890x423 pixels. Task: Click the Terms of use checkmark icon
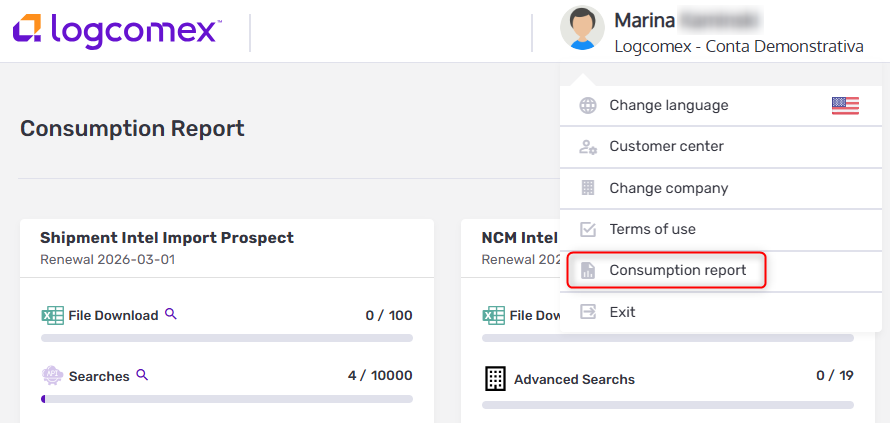tap(588, 229)
